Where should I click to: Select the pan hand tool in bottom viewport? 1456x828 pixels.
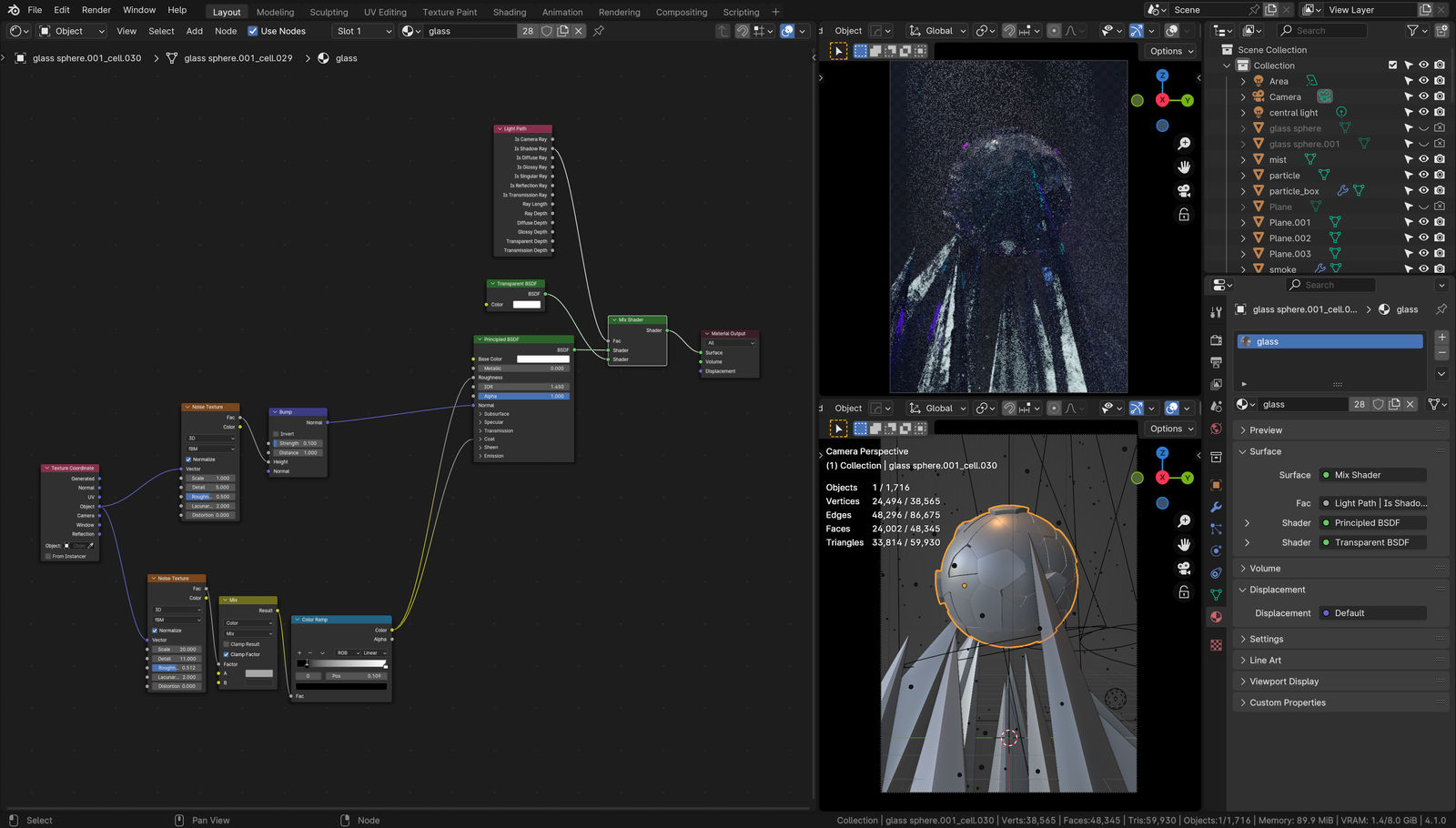pyautogui.click(x=1184, y=544)
